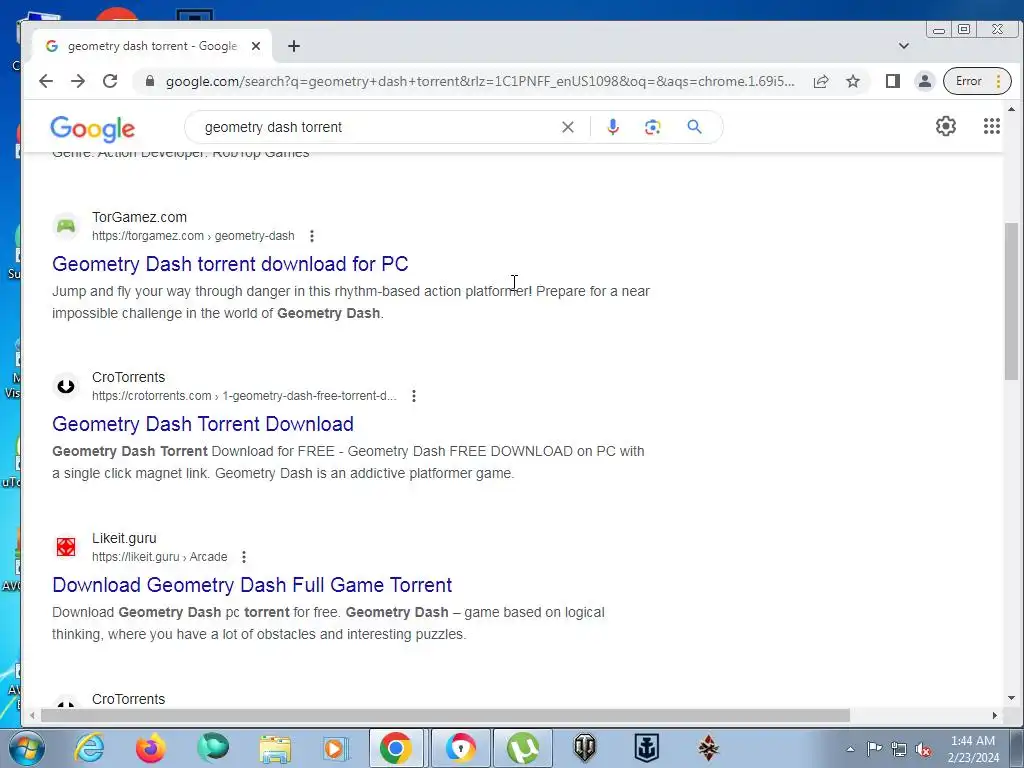The image size is (1024, 768).
Task: Open Action Center flag icon
Action: [x=874, y=748]
